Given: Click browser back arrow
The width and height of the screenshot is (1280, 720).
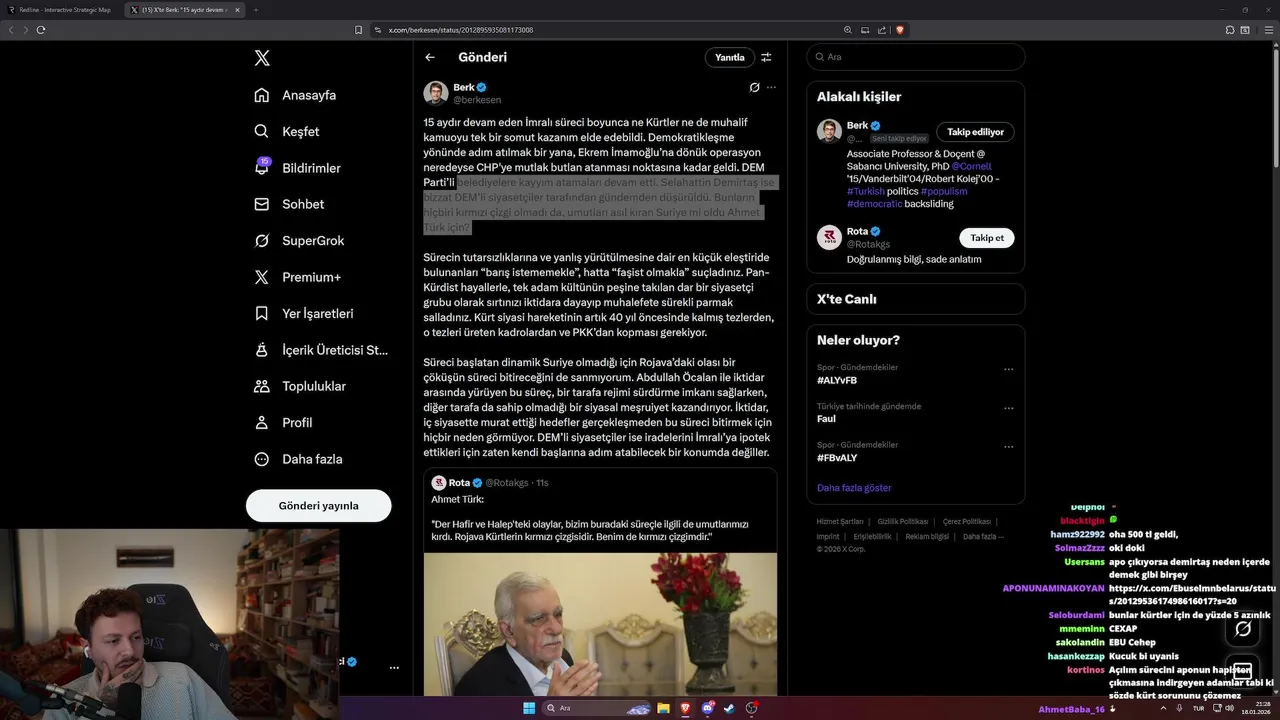Looking at the screenshot, I should point(11,30).
